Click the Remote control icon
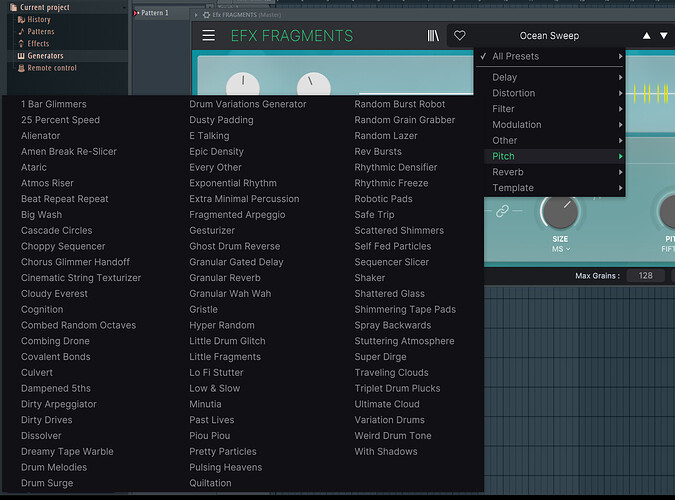 coord(21,68)
